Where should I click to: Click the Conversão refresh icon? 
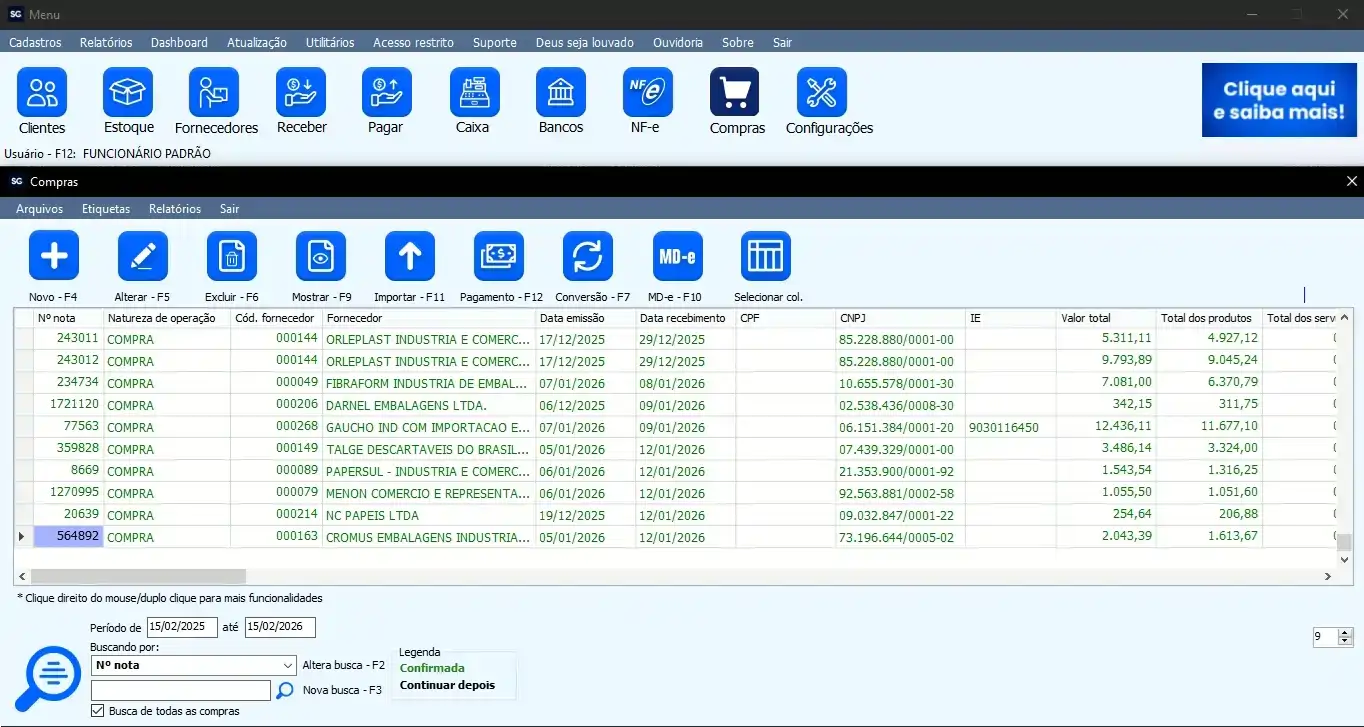(x=588, y=257)
